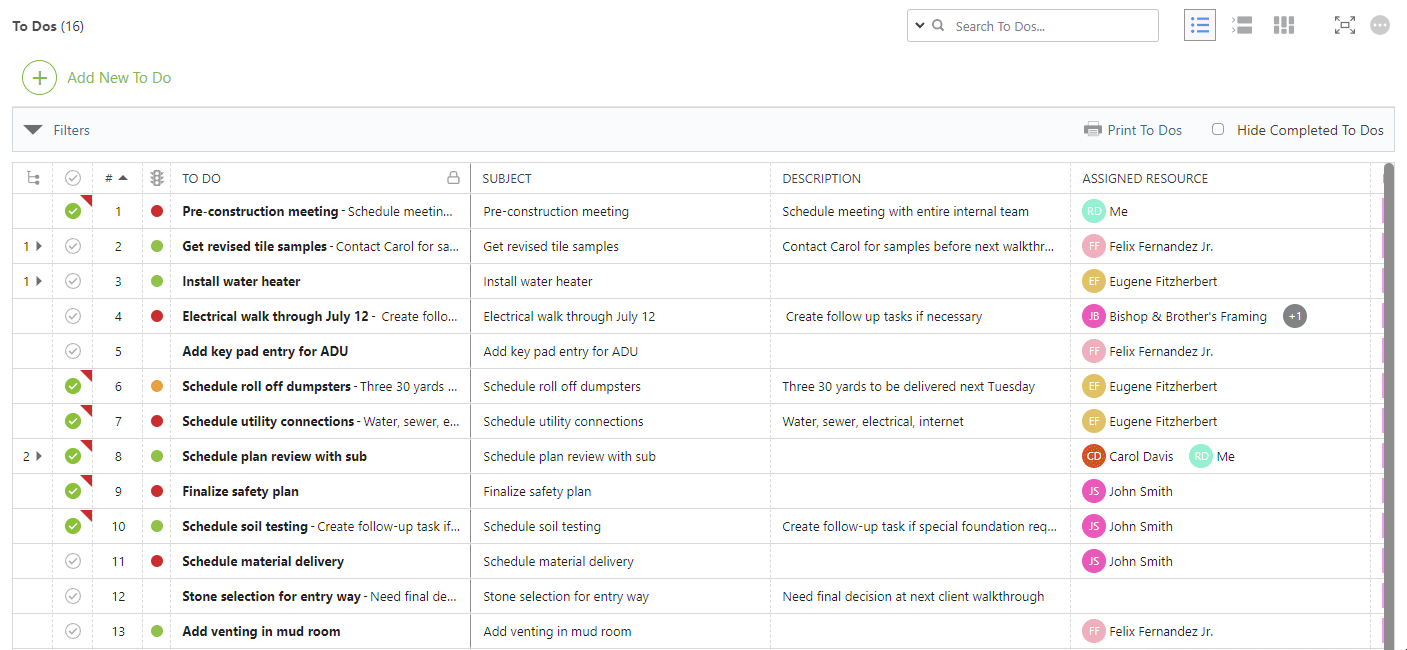The width and height of the screenshot is (1407, 650).
Task: Switch to the list view icon
Action: [x=1200, y=26]
